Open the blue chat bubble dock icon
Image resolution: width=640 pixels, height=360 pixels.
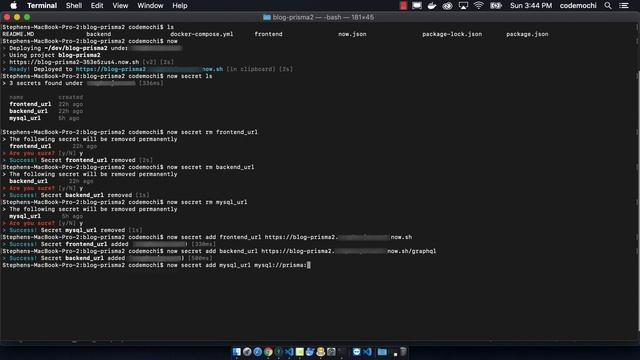[x=356, y=351]
